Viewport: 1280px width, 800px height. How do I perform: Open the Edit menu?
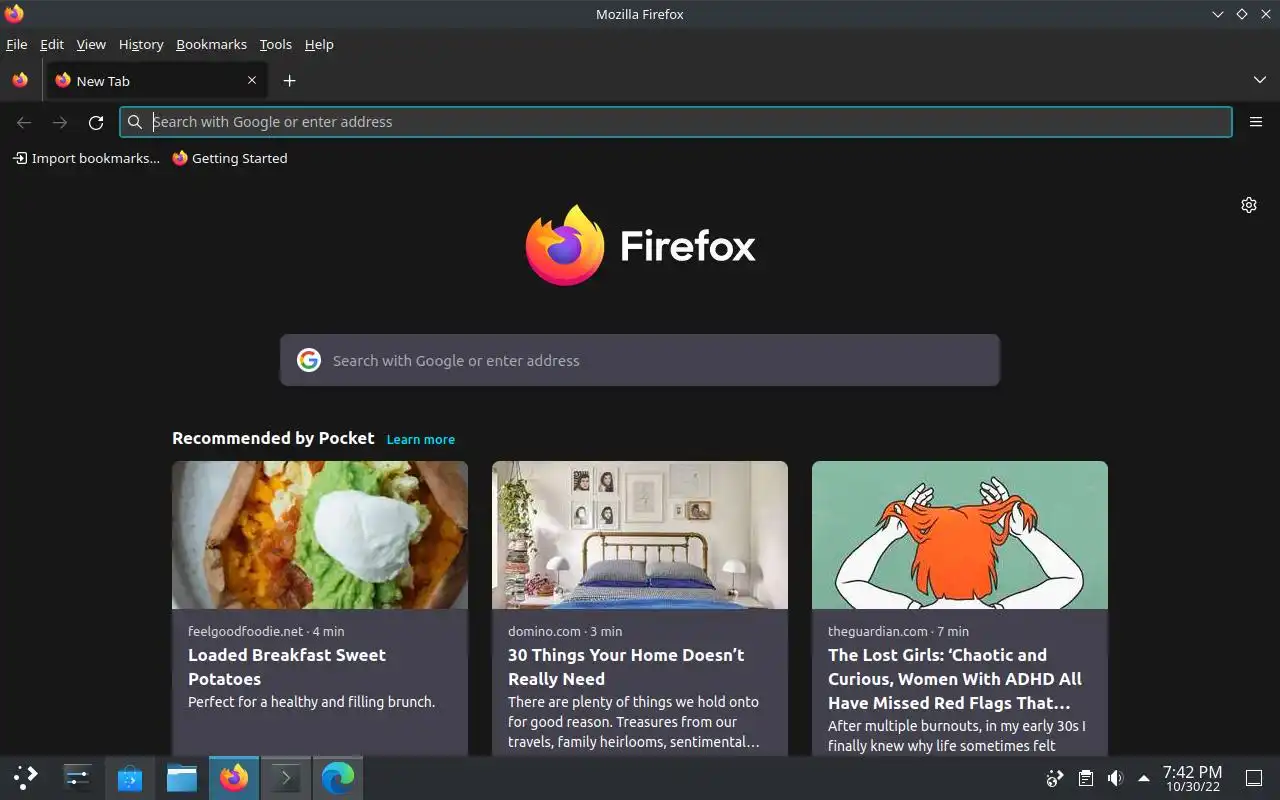pos(52,44)
